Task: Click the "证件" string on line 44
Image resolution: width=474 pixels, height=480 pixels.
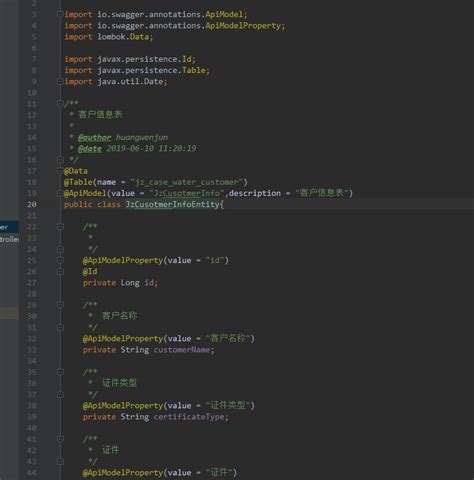Action: tap(219, 472)
